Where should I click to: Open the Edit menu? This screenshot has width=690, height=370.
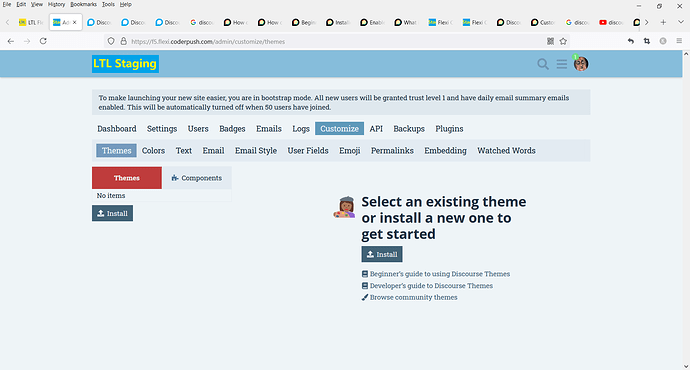[x=21, y=4]
